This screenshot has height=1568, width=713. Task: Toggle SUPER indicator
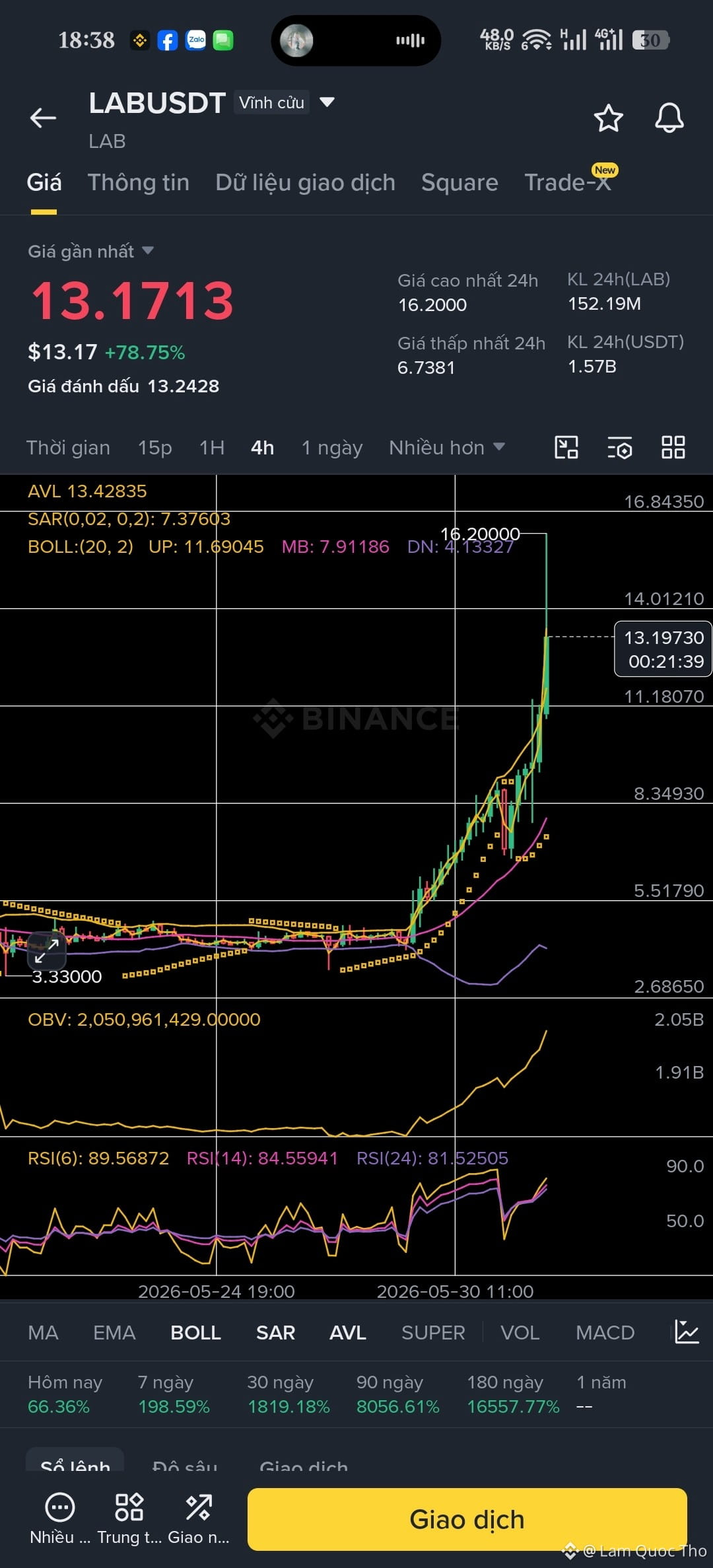click(x=433, y=1332)
